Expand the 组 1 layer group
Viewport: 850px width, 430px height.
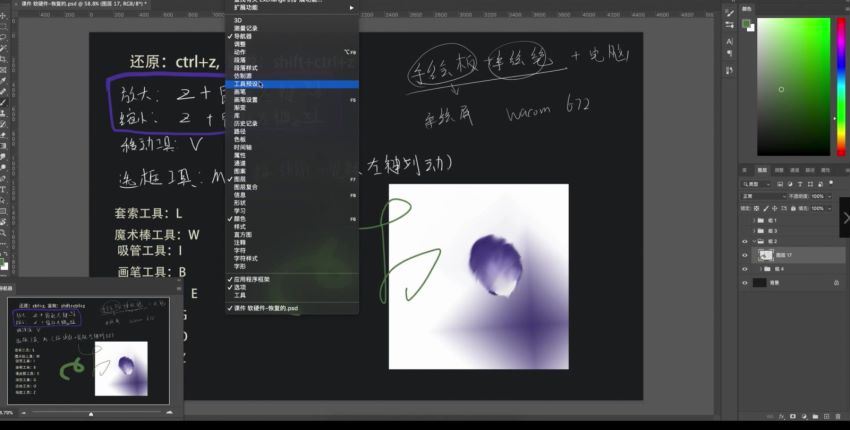(x=754, y=220)
